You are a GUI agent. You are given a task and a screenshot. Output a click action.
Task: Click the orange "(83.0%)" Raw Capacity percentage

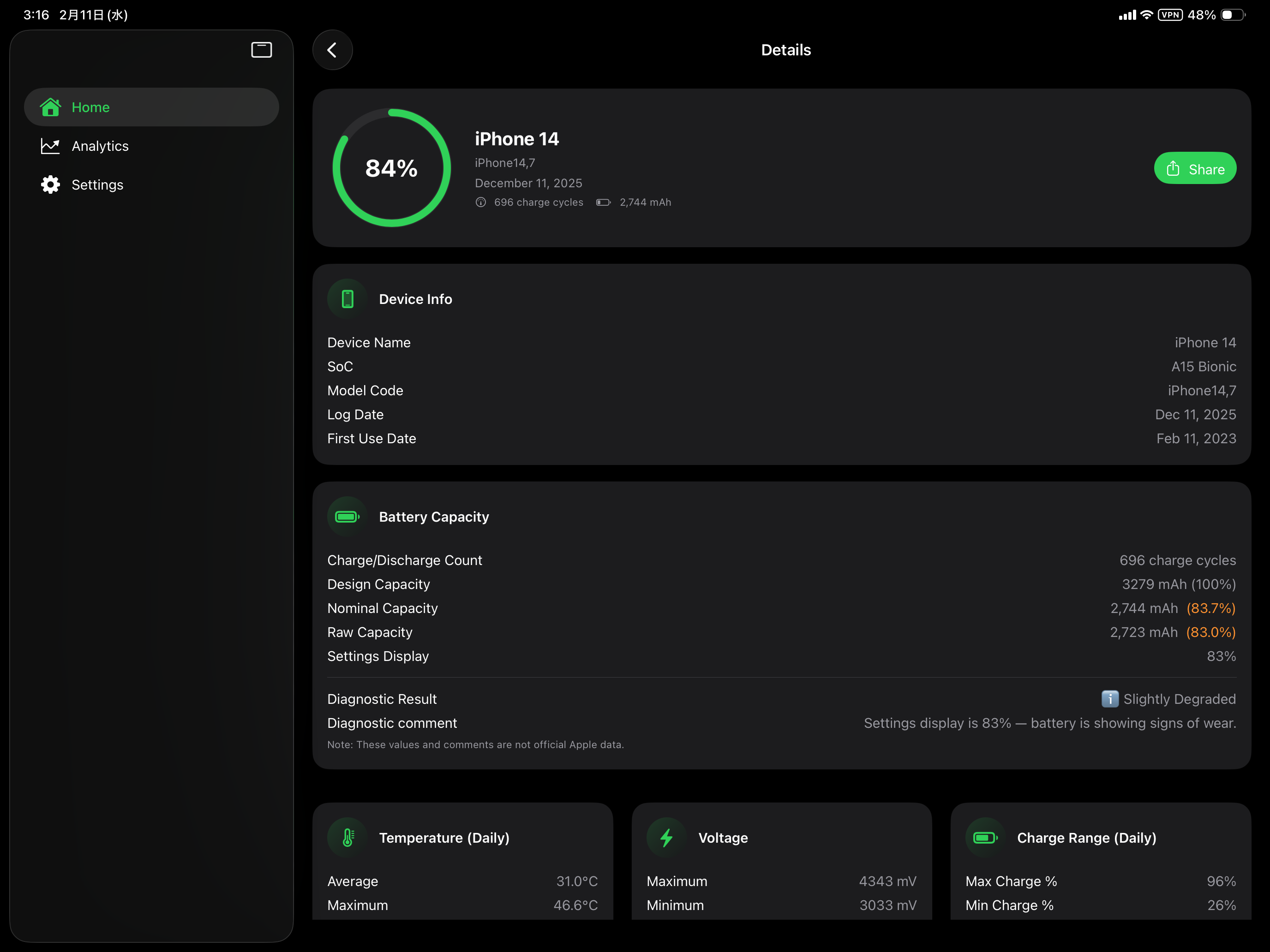pyautogui.click(x=1211, y=632)
